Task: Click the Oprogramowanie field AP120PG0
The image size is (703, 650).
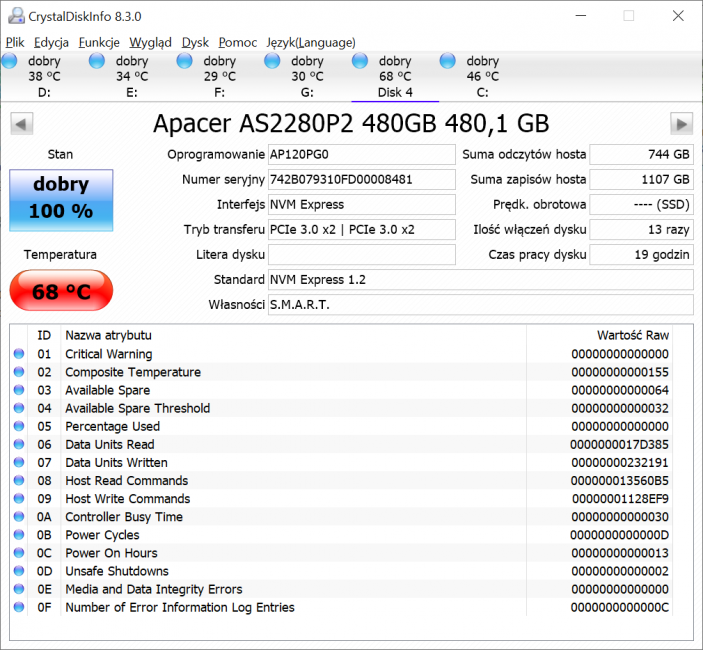Action: [361, 154]
